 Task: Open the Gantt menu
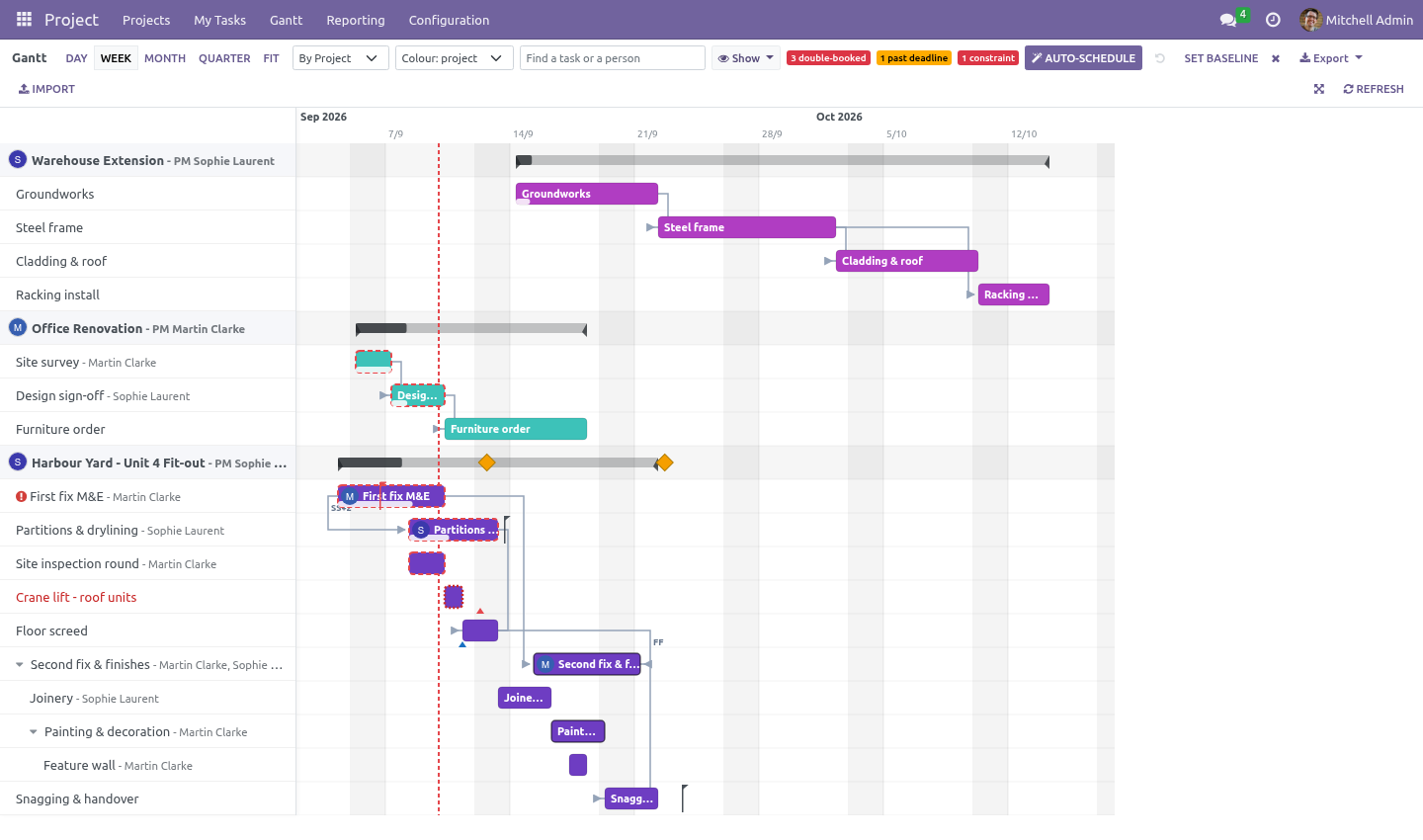point(287,20)
